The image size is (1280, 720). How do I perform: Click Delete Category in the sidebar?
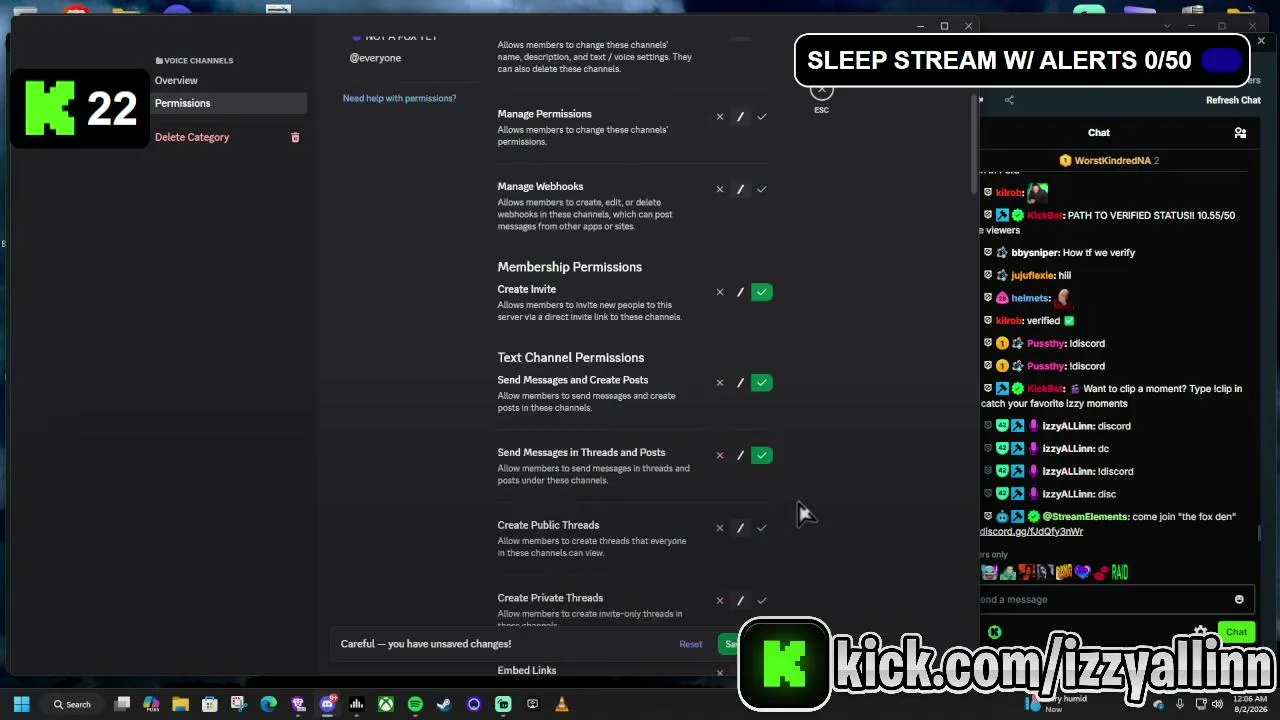point(192,137)
